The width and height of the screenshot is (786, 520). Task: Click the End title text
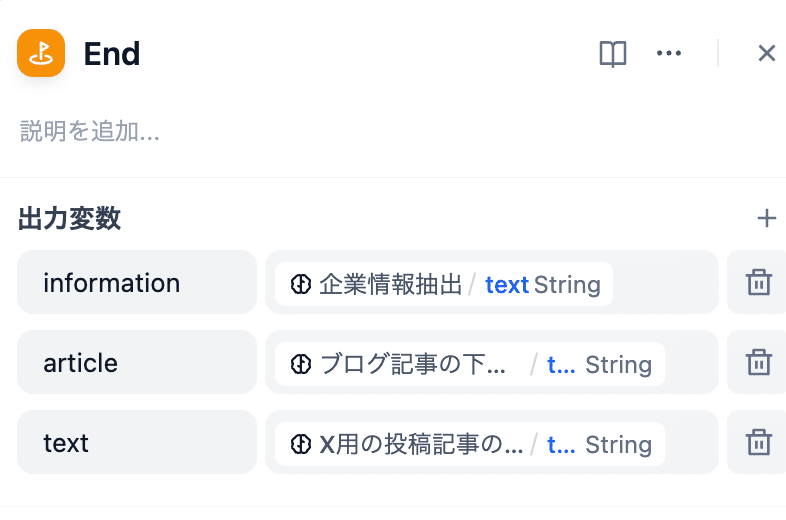tap(112, 54)
